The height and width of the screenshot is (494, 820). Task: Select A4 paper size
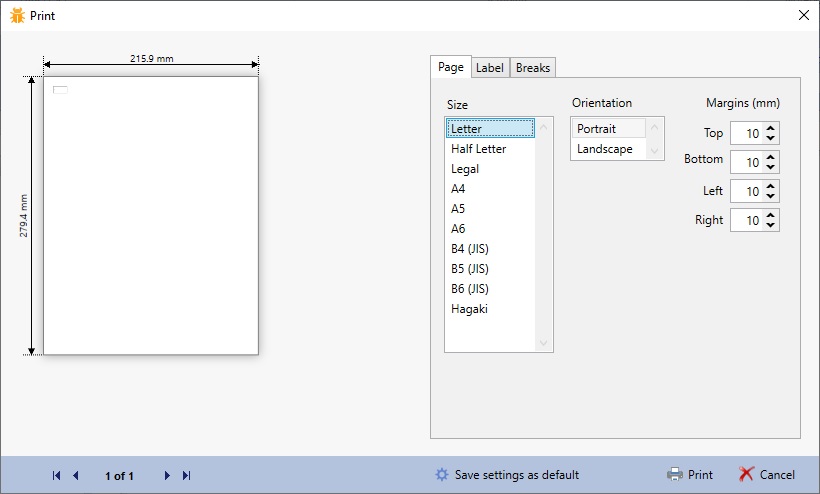[x=458, y=189]
